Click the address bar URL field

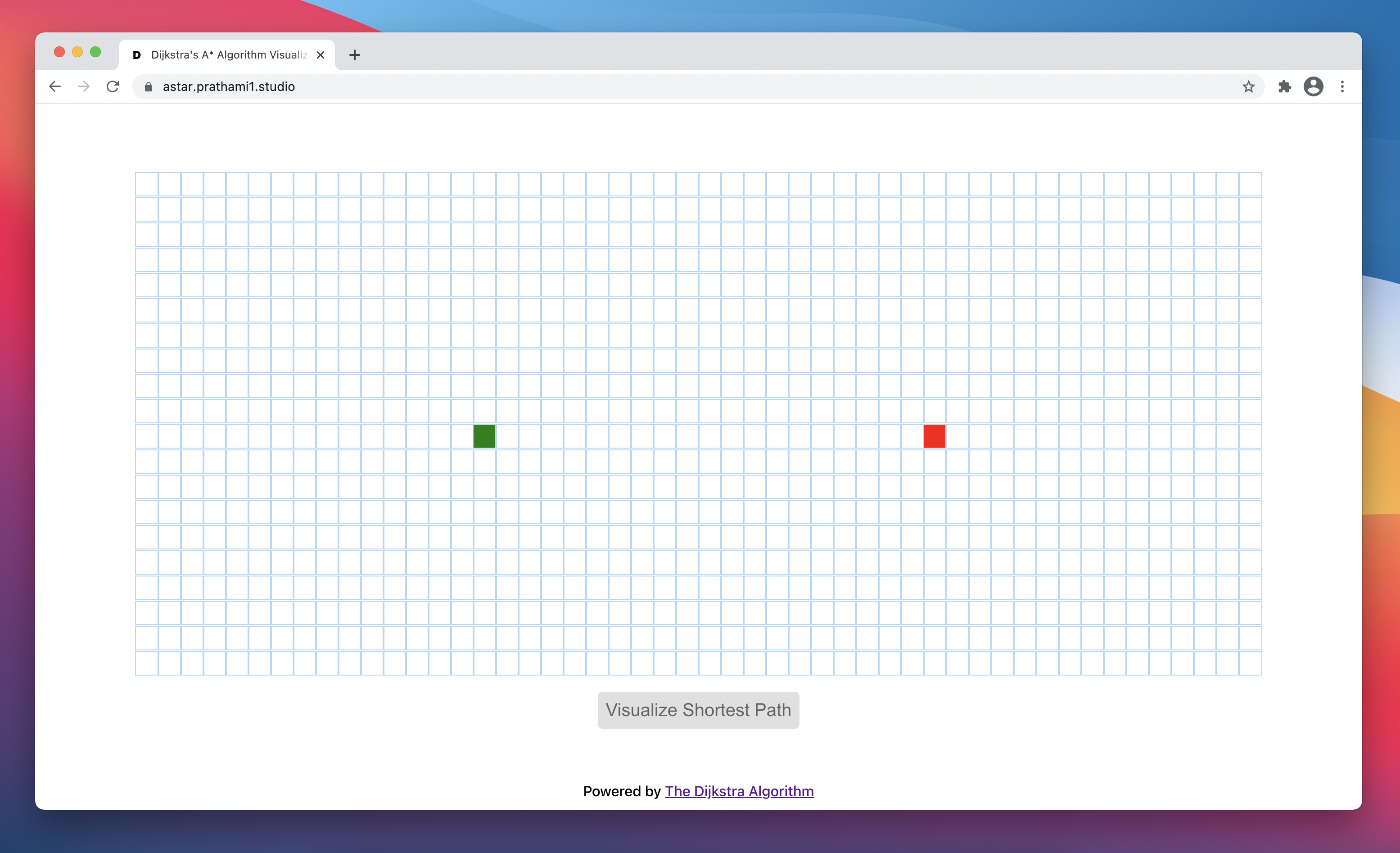click(682, 86)
